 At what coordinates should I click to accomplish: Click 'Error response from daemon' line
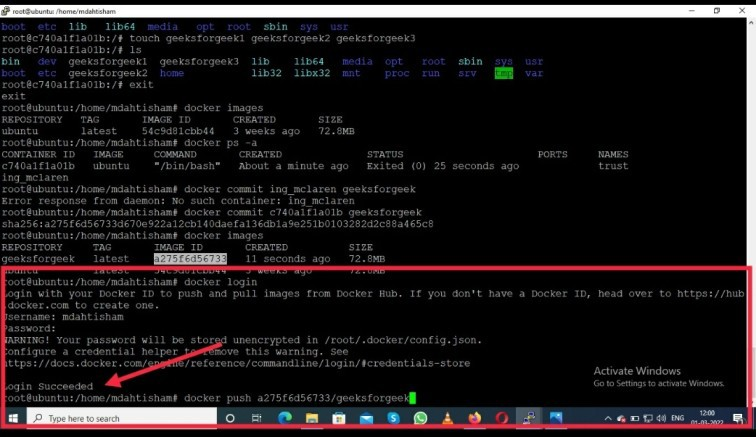[178, 201]
